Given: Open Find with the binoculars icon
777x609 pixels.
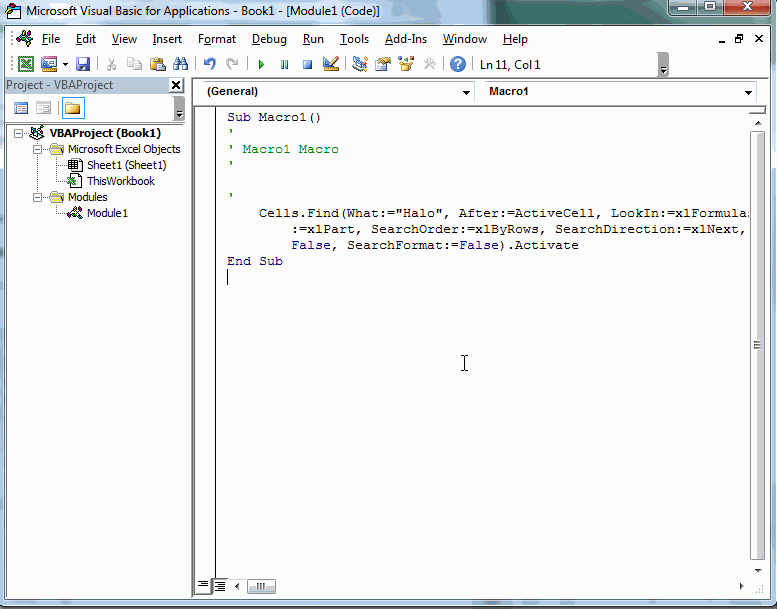Looking at the screenshot, I should (x=180, y=64).
